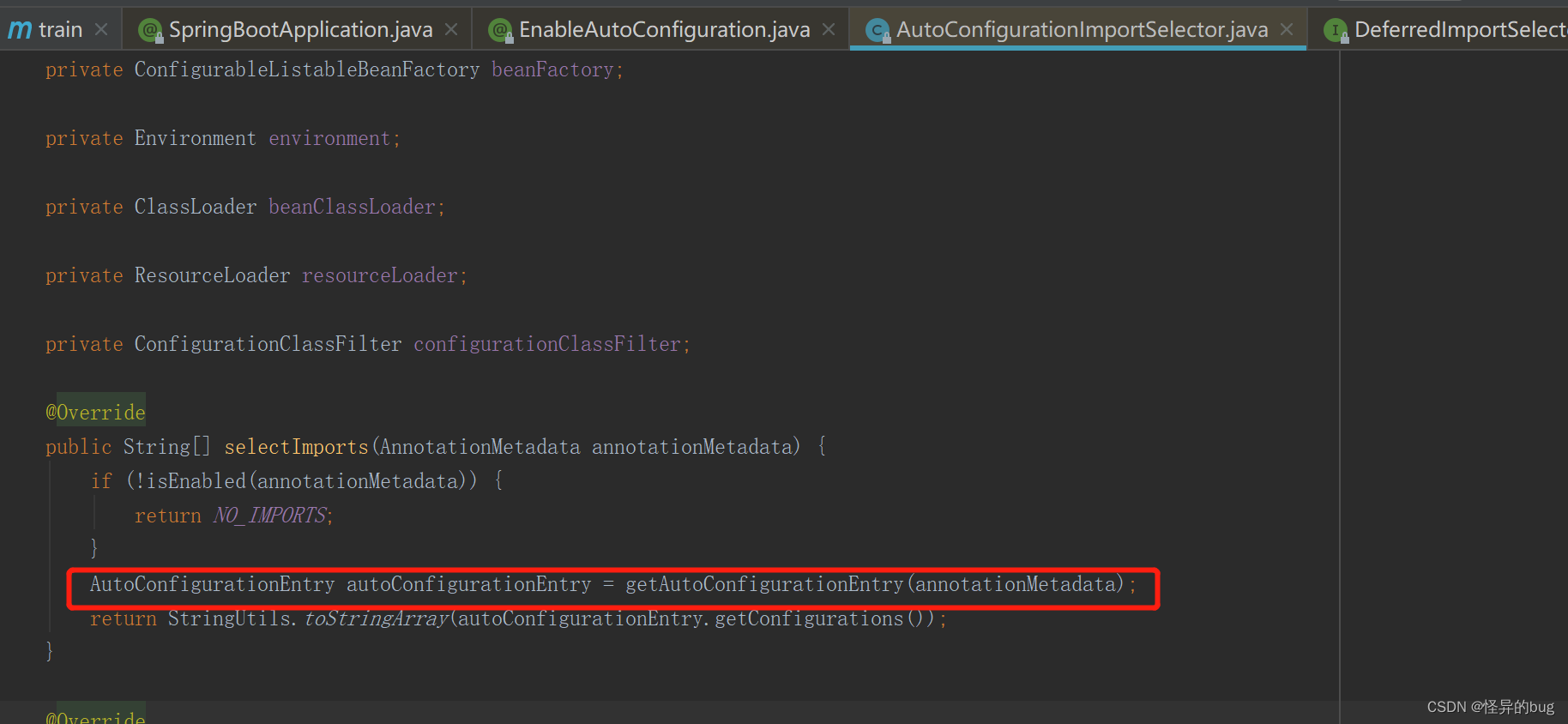Click the @Override annotation above selectImports
Viewport: 1568px width, 724px height.
pyautogui.click(x=95, y=413)
